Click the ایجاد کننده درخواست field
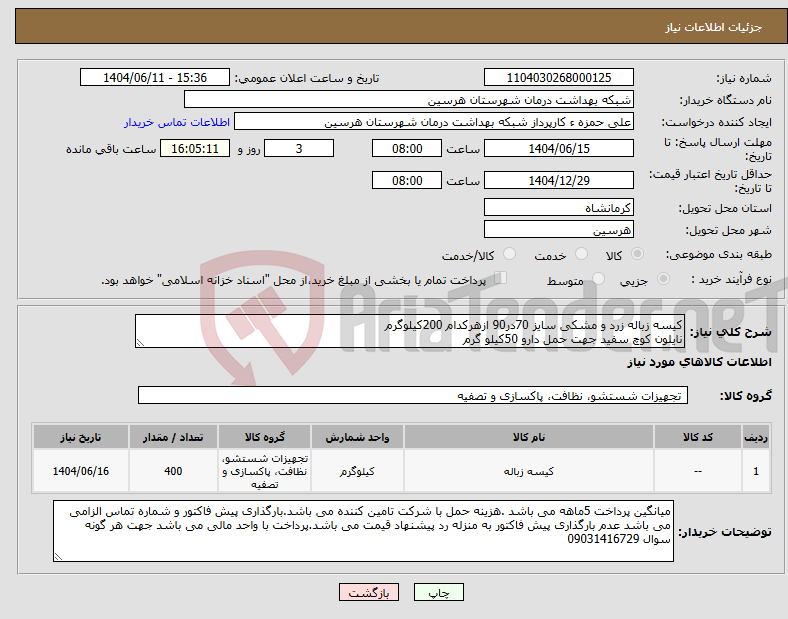Screen dimensions: 788x619 click(x=434, y=122)
